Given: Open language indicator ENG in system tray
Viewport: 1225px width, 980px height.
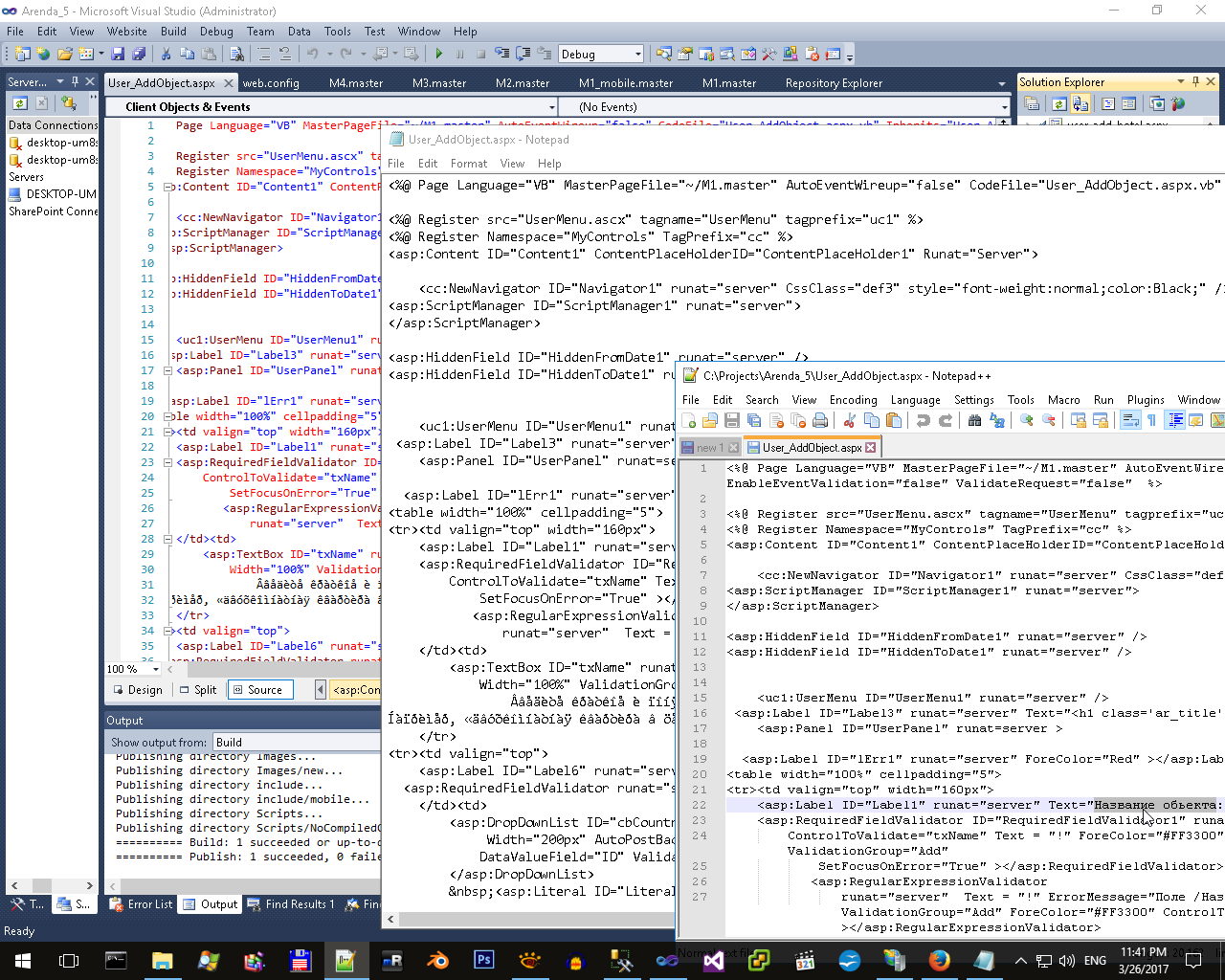Looking at the screenshot, I should [1095, 961].
